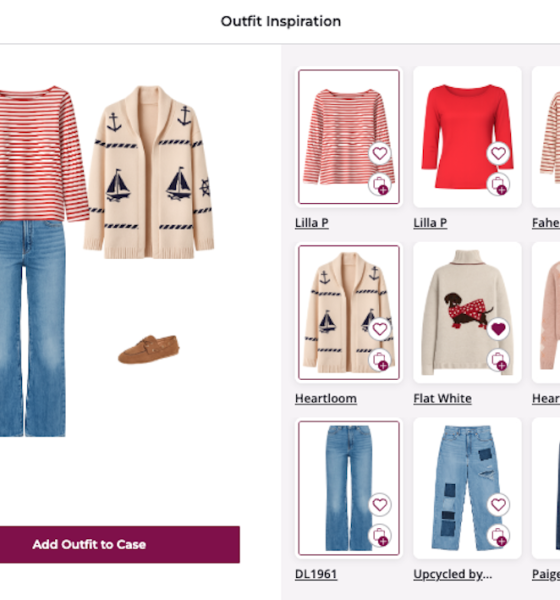Add red Lilla P top to case
The width and height of the screenshot is (560, 600).
tap(498, 184)
